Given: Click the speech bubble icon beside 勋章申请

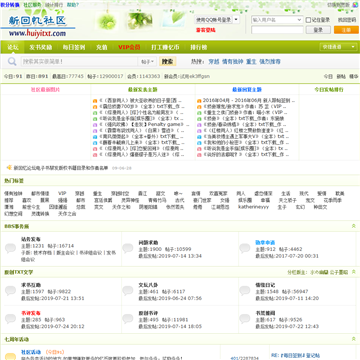Looking at the screenshot, I should coord(245,248).
